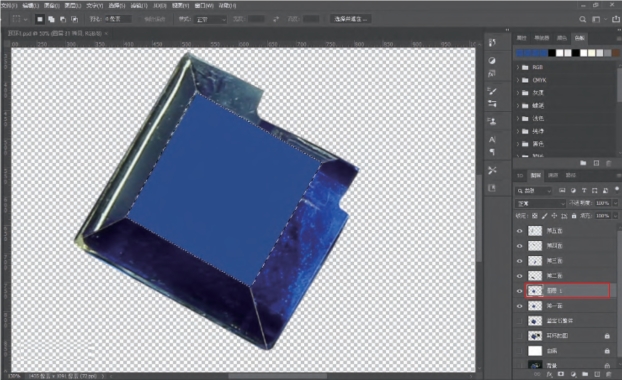Open the Brushes collapsed panel icon
The image size is (622, 380).
(492, 91)
